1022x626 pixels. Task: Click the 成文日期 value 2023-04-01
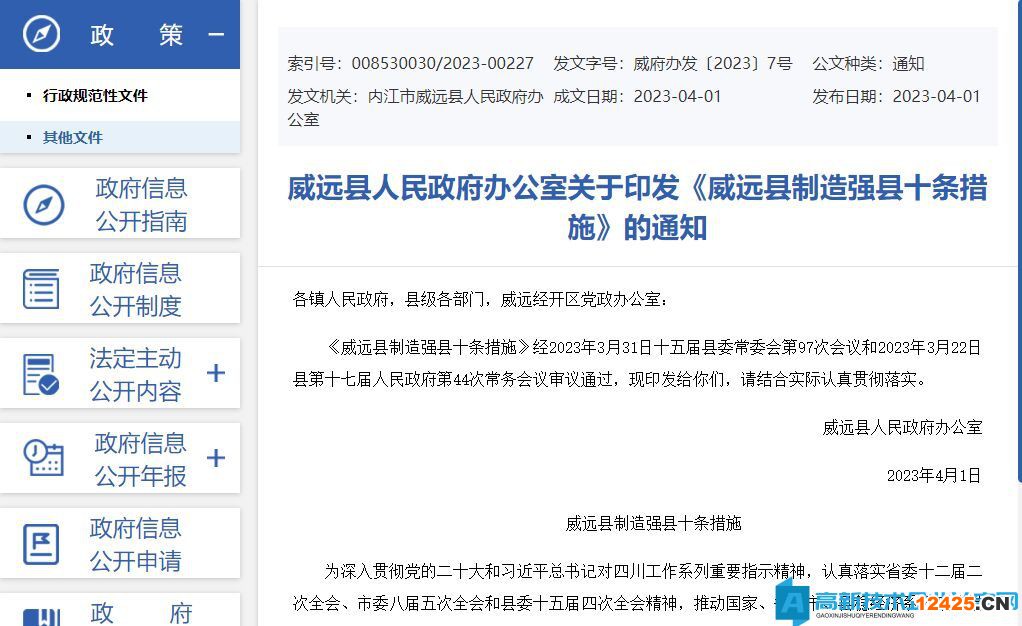[x=678, y=97]
